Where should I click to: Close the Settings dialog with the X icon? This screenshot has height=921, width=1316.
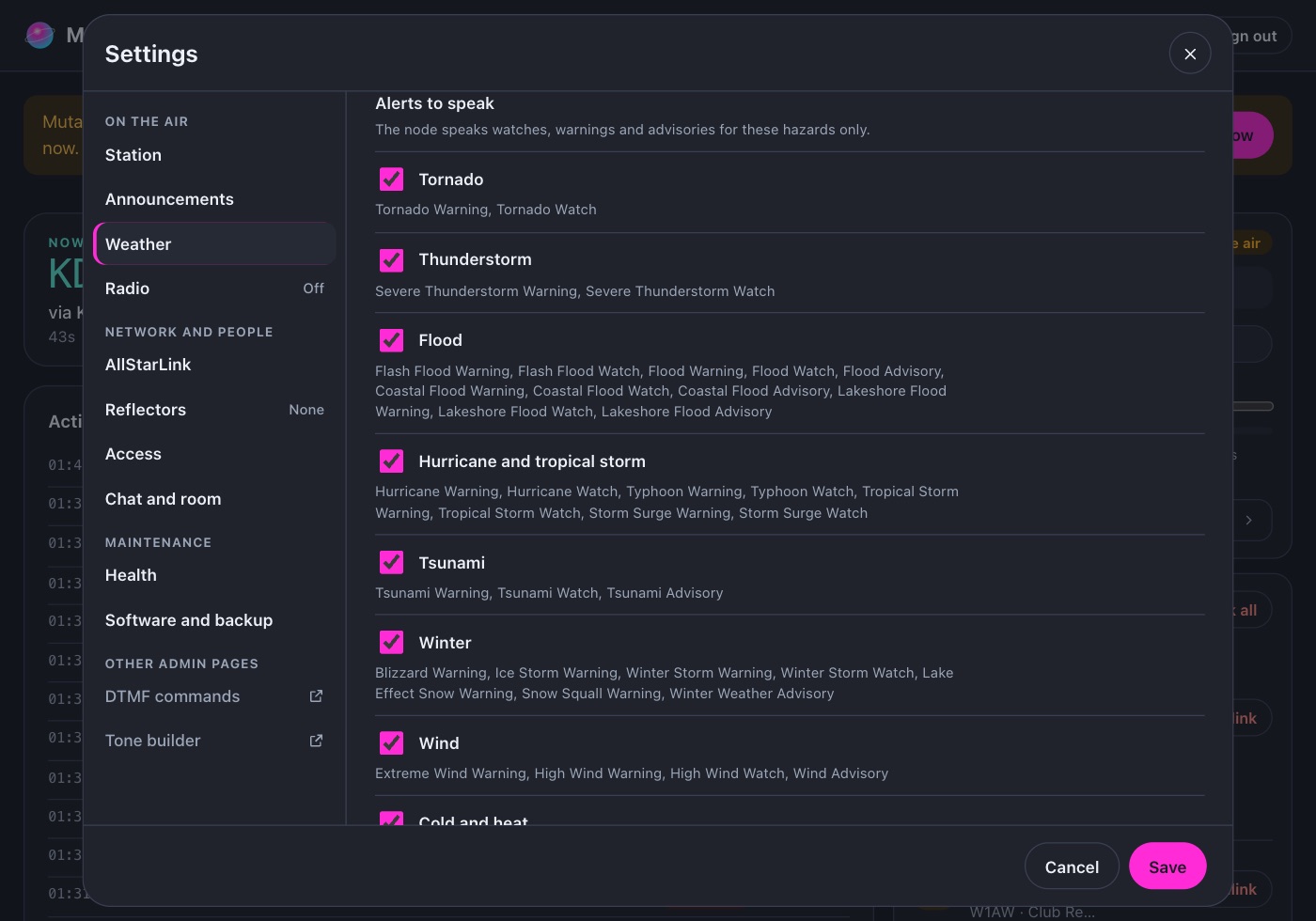(x=1190, y=54)
